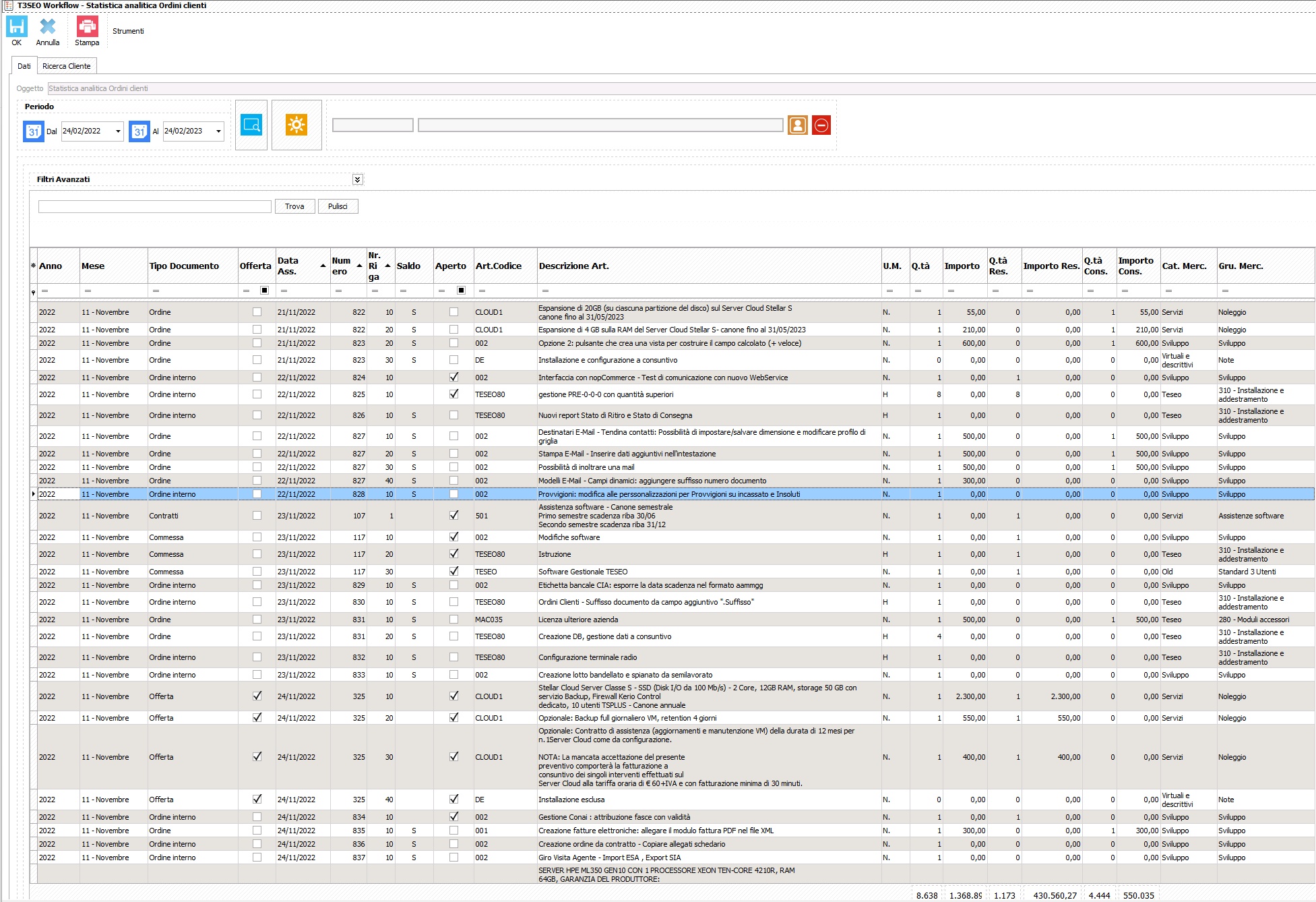
Task: Toggle Aperto checkbox for order 825
Action: (453, 394)
